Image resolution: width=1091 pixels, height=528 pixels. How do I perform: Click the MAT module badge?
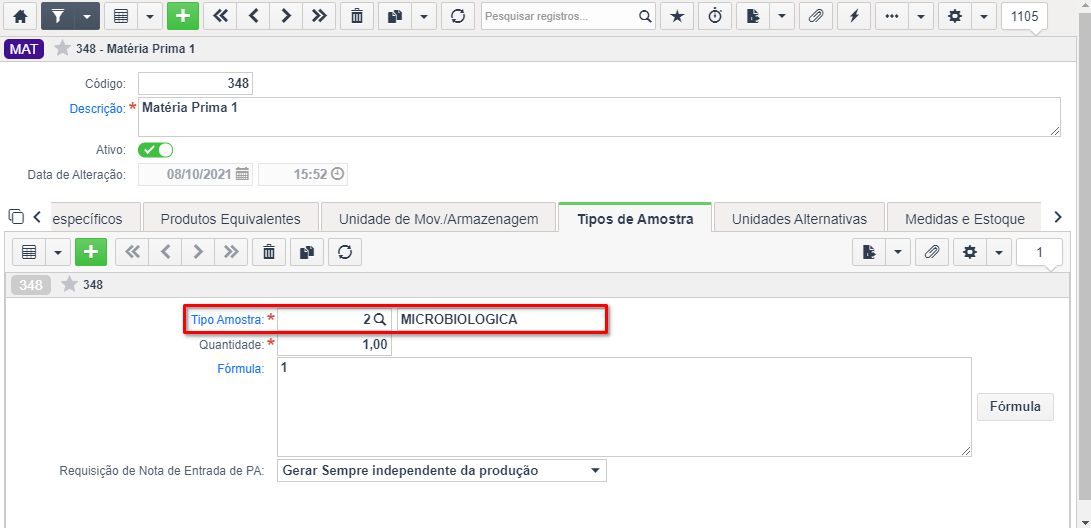[x=24, y=49]
